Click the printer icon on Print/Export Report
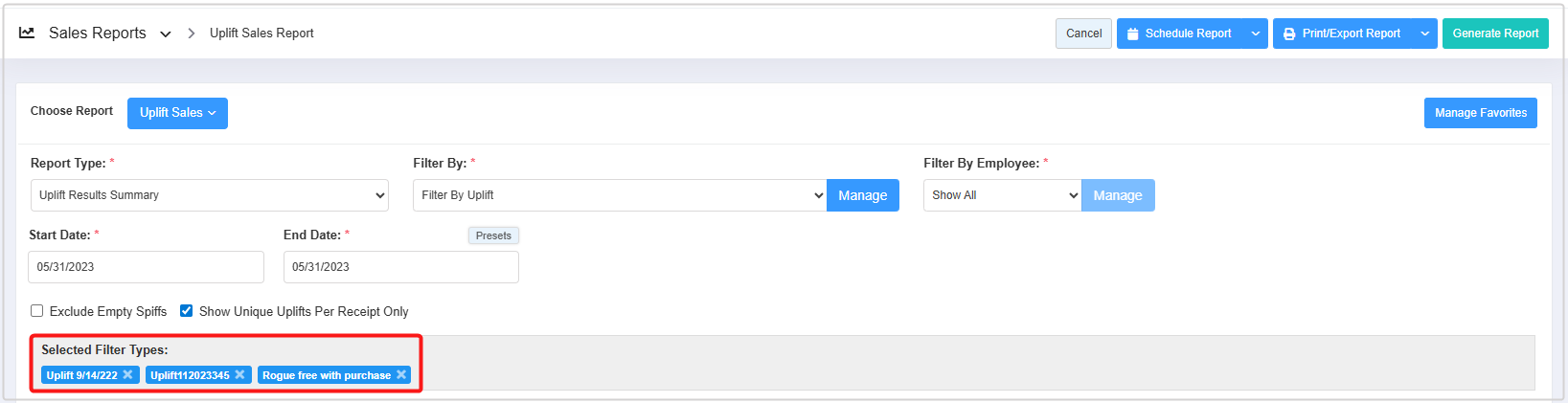Viewport: 1568px width, 403px height. (x=1289, y=34)
